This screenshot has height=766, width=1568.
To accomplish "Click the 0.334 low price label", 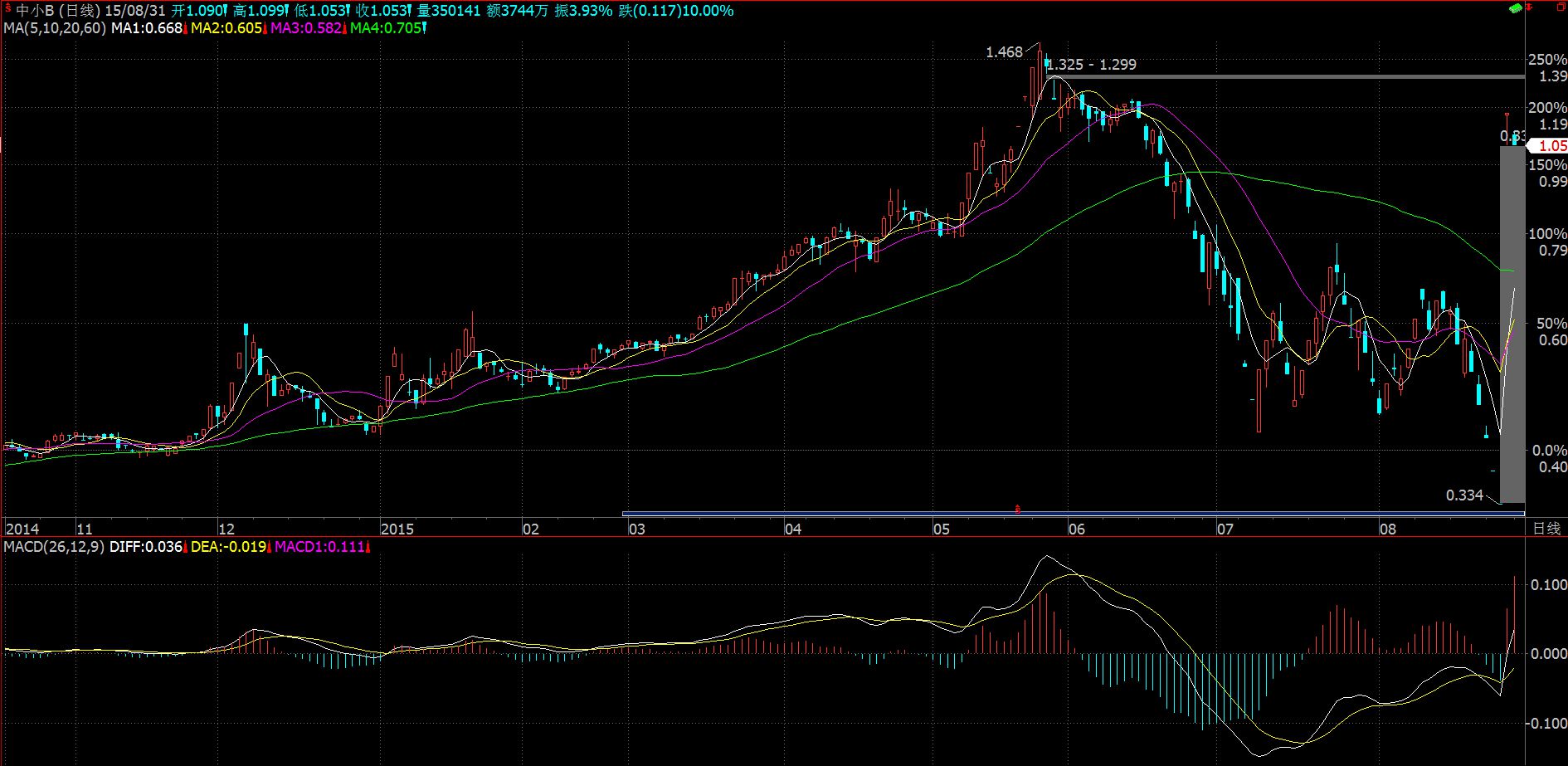I will 1464,495.
